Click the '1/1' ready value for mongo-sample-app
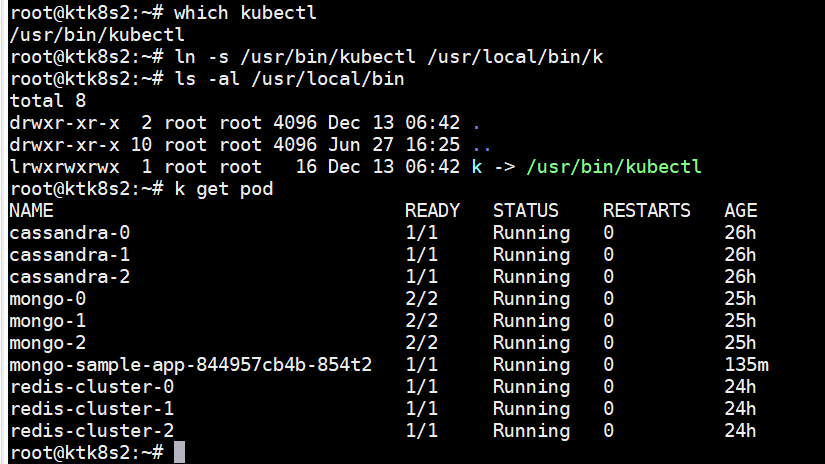This screenshot has height=464, width=825. 421,365
